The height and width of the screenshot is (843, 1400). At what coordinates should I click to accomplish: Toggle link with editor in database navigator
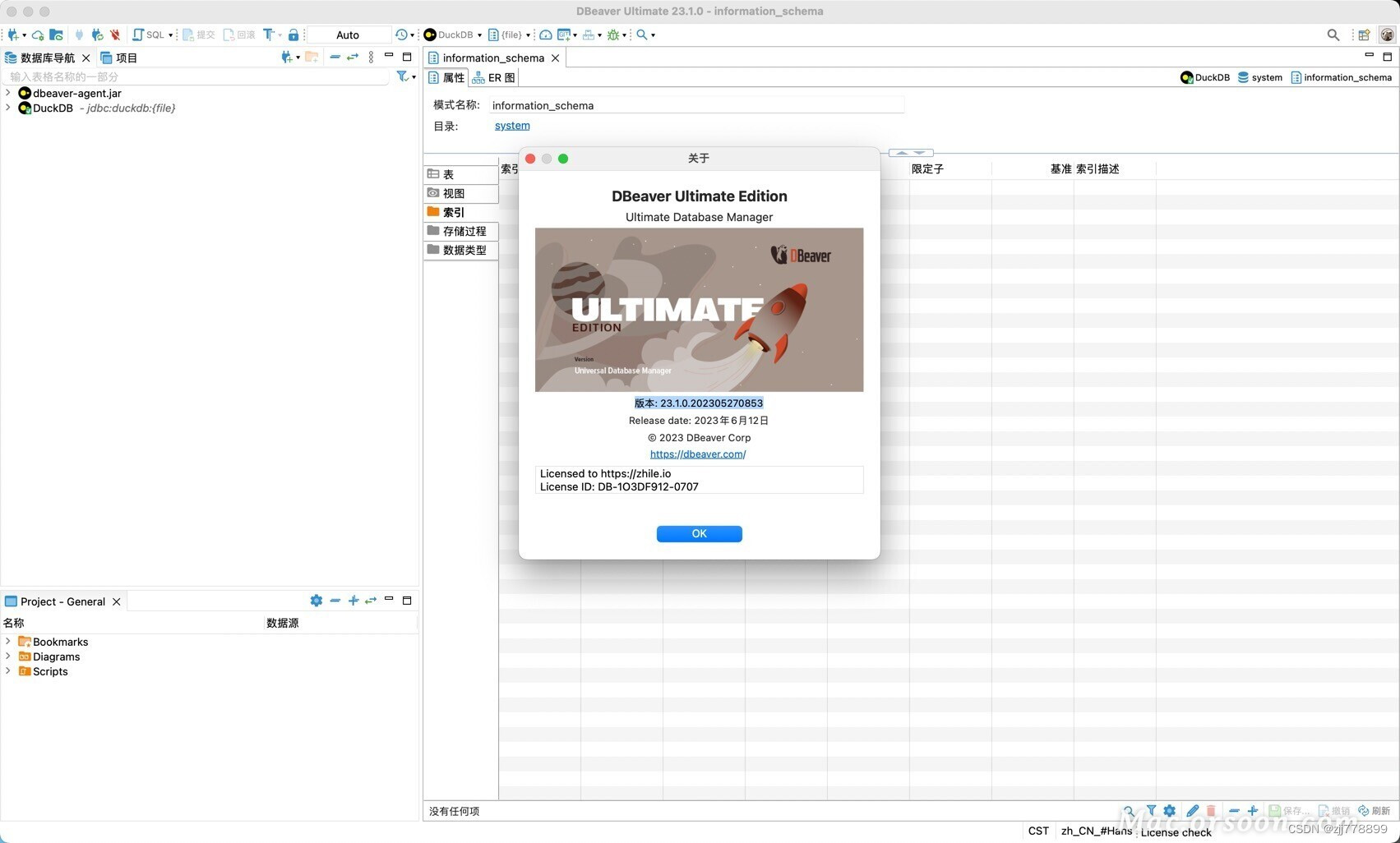pos(353,57)
